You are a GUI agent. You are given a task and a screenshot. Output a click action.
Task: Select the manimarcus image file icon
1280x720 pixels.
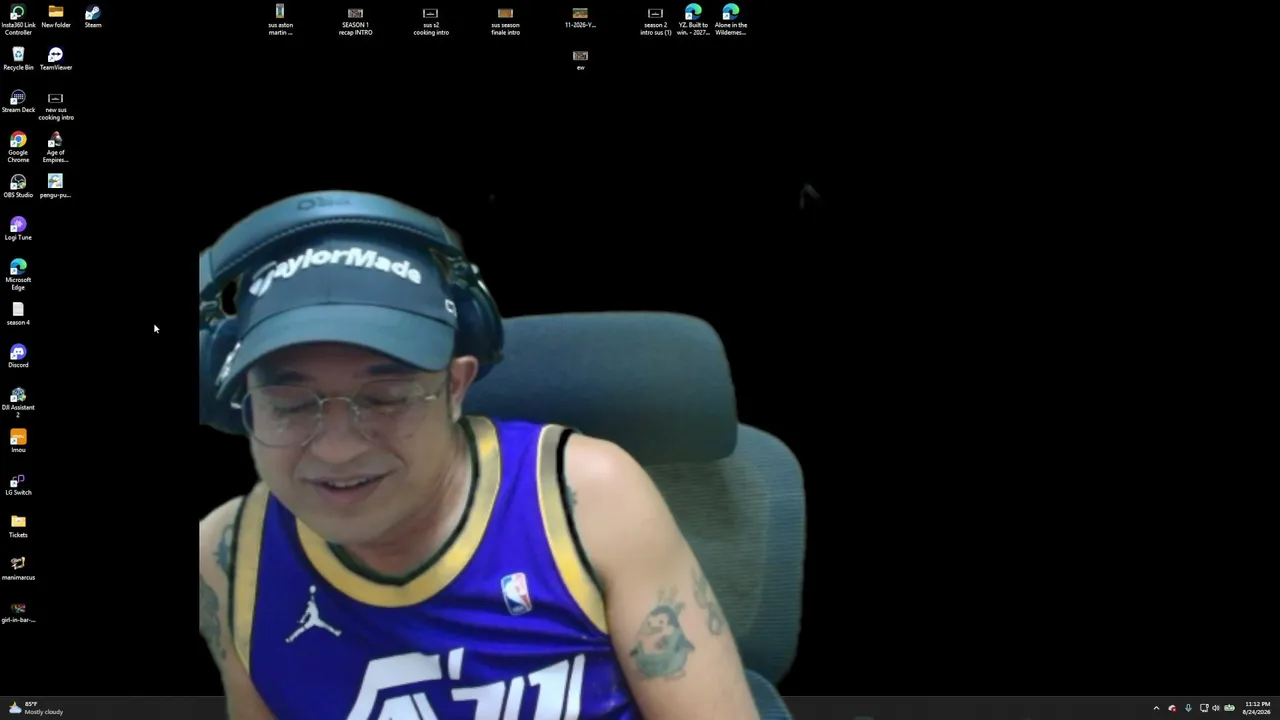click(x=18, y=569)
